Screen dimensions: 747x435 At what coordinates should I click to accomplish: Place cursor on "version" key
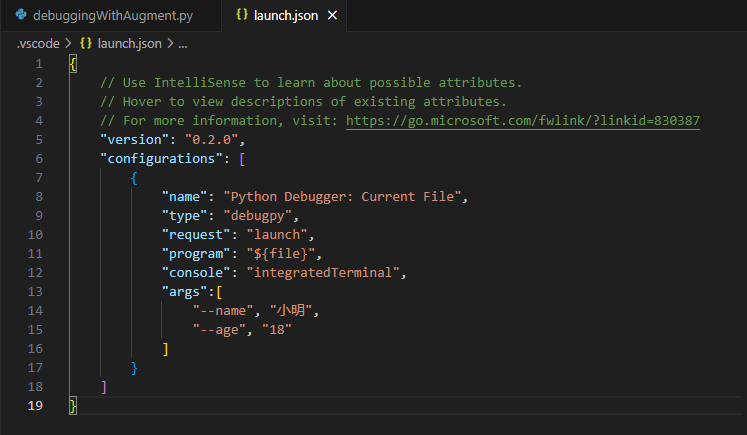click(134, 140)
